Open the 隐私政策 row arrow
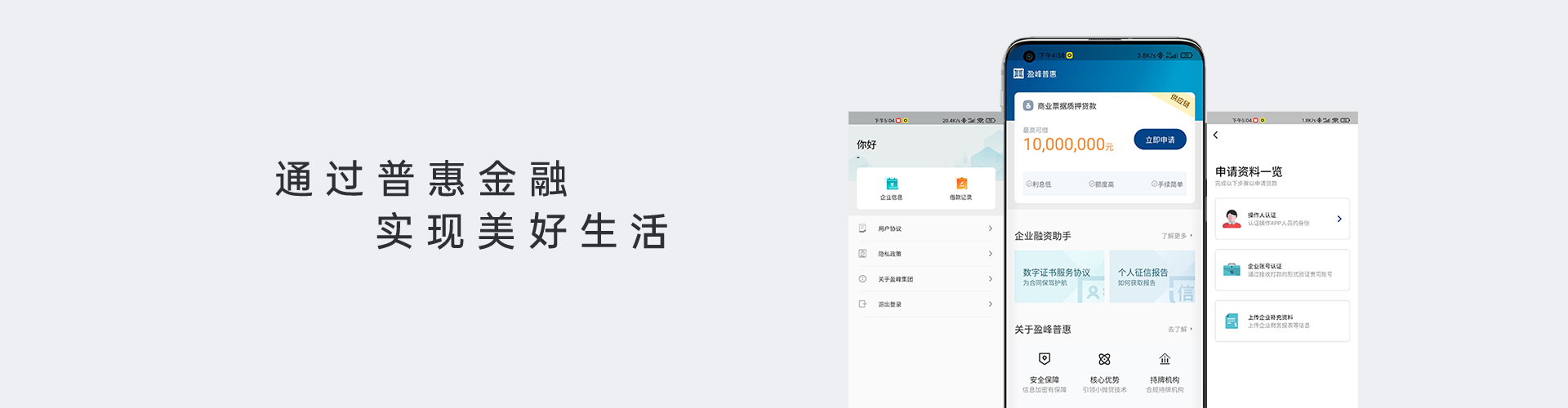 pyautogui.click(x=990, y=254)
